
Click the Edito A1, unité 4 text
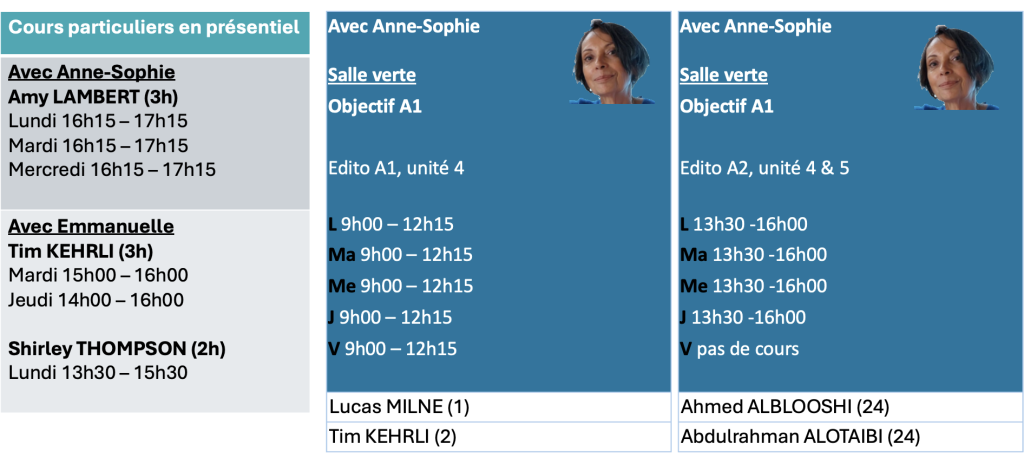click(396, 168)
